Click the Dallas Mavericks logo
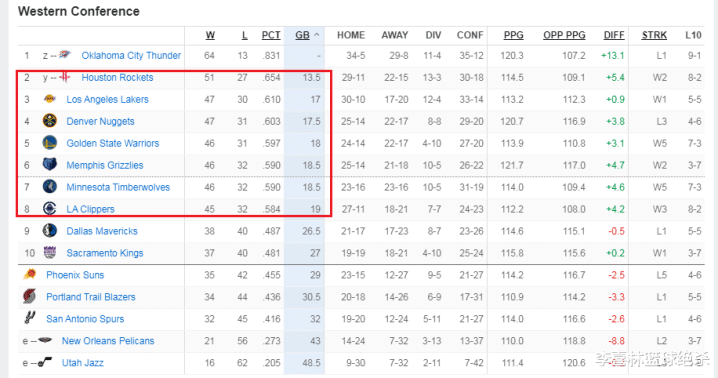The height and width of the screenshot is (378, 718). [x=49, y=230]
